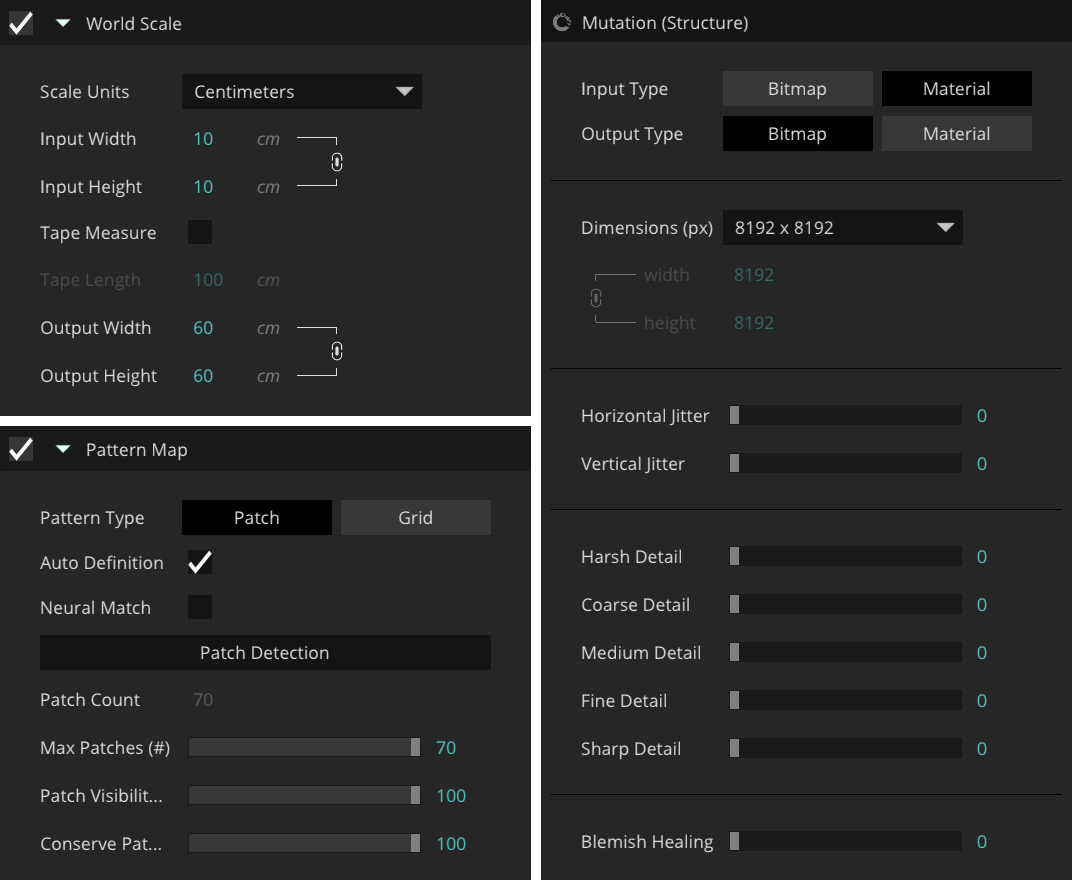Click the "Auto Definition" label
The width and height of the screenshot is (1072, 880).
102,563
